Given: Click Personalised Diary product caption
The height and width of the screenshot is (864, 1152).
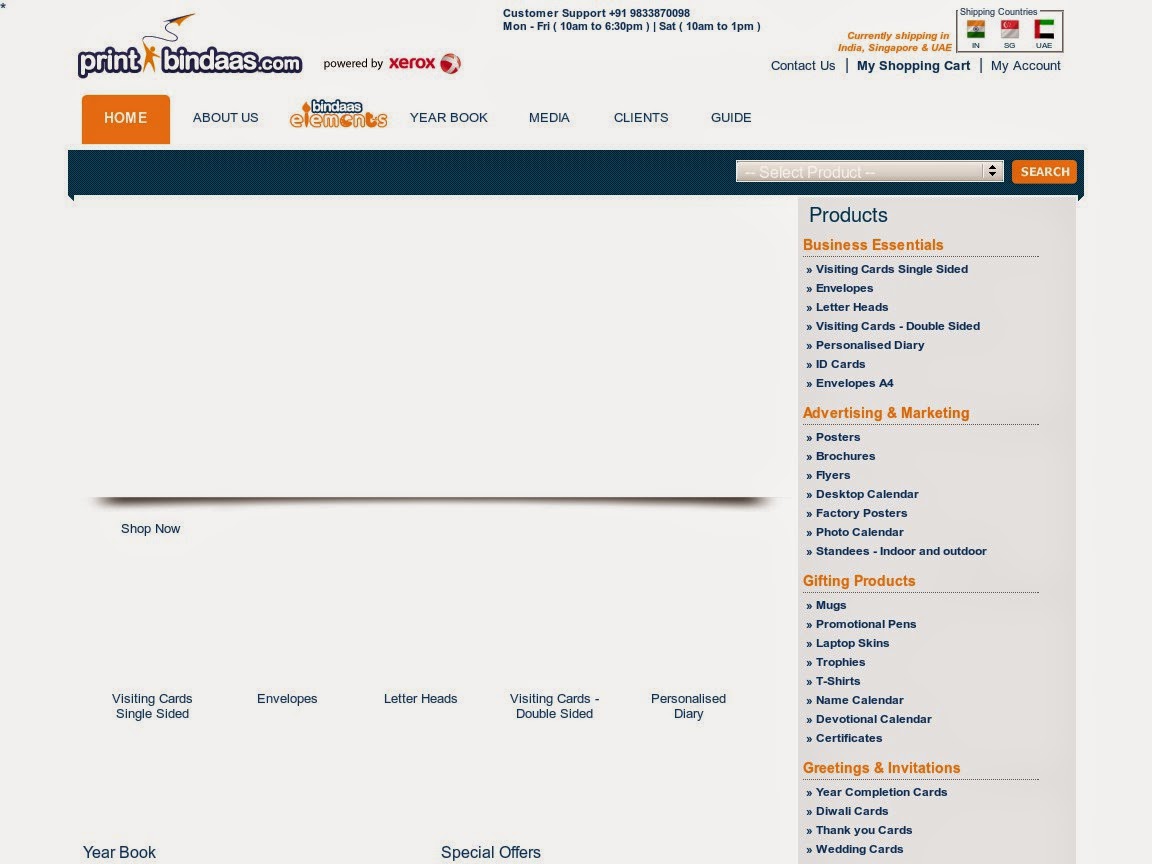Looking at the screenshot, I should click(688, 706).
